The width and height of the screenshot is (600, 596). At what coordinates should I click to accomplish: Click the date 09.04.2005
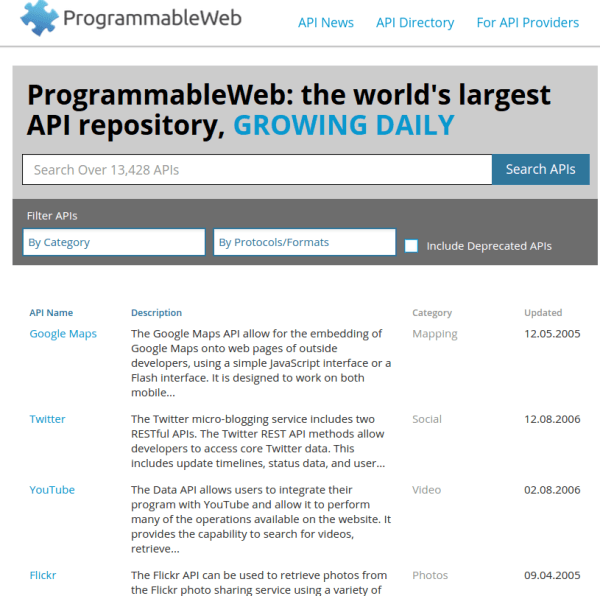click(x=552, y=575)
